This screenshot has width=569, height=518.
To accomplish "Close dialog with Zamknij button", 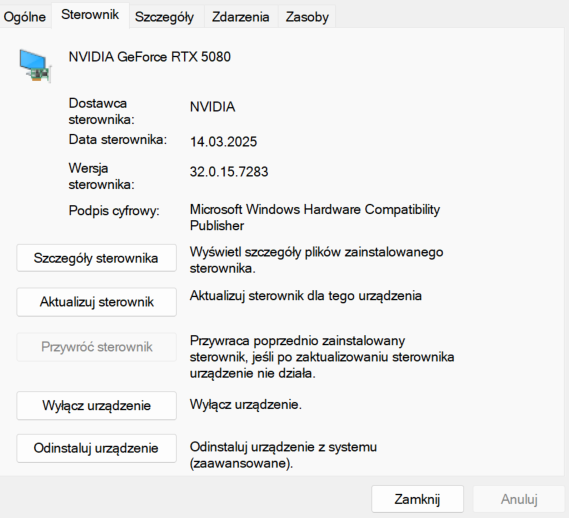I will [417, 499].
